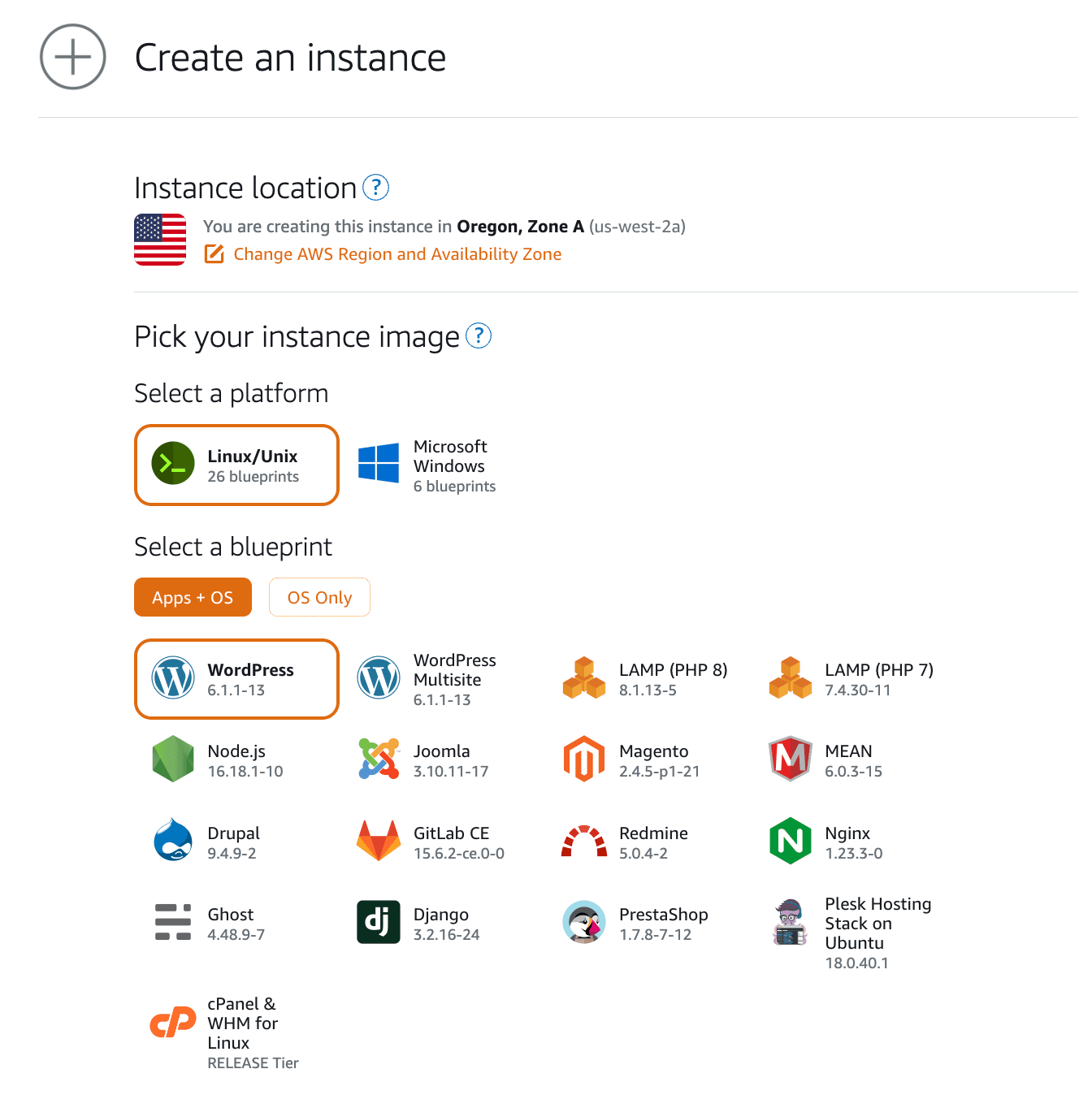Screen dimensions: 1092x1095
Task: Open help for Pick your instance image
Action: click(x=479, y=335)
